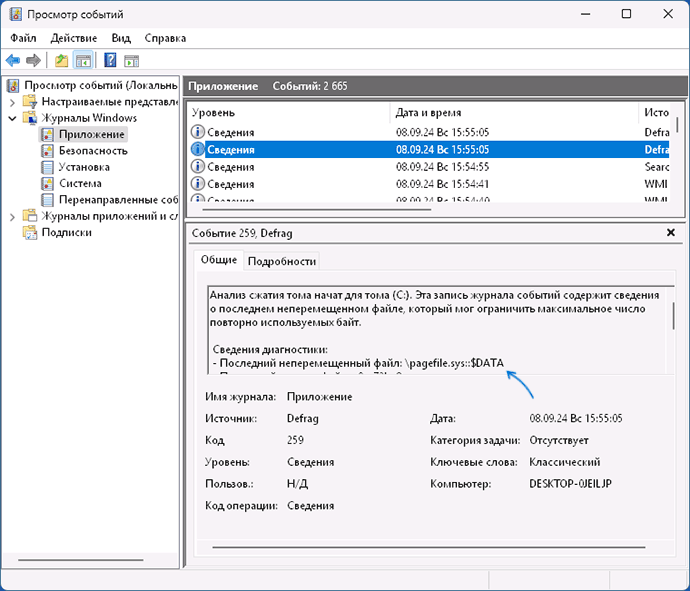Click info icon of 15:54:55 event
The image size is (690, 591).
click(198, 166)
